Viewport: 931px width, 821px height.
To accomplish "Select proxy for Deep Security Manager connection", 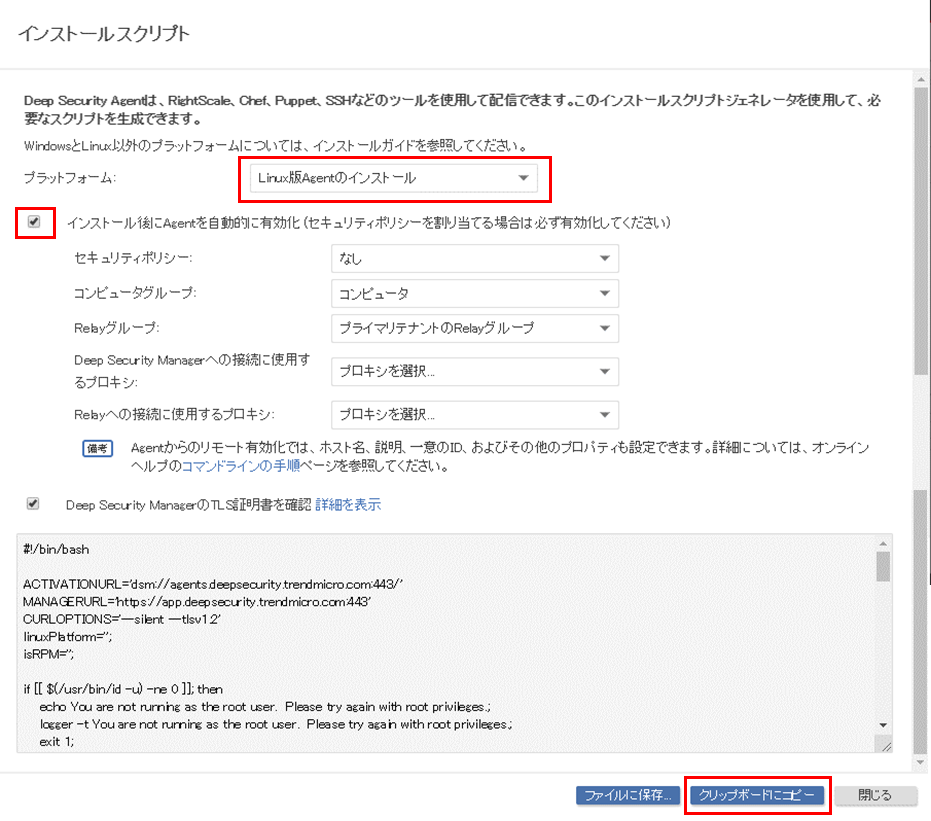I will [474, 371].
